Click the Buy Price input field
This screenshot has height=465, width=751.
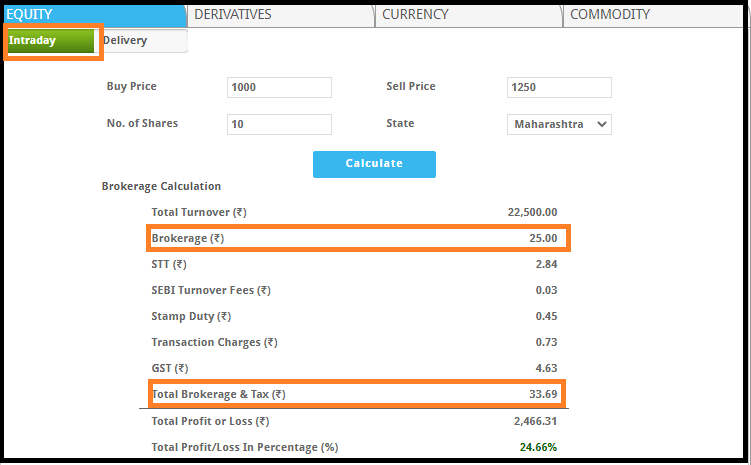point(279,87)
